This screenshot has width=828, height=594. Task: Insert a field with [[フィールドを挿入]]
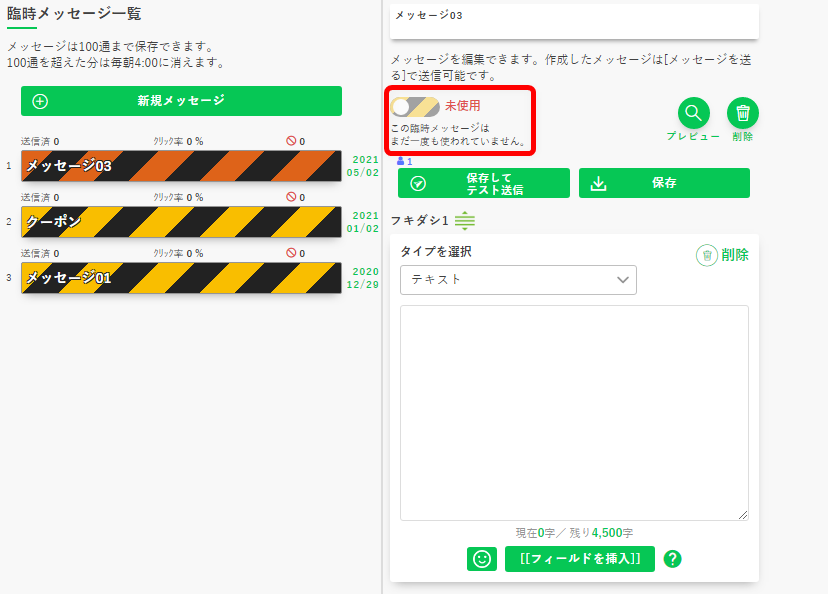[579, 559]
